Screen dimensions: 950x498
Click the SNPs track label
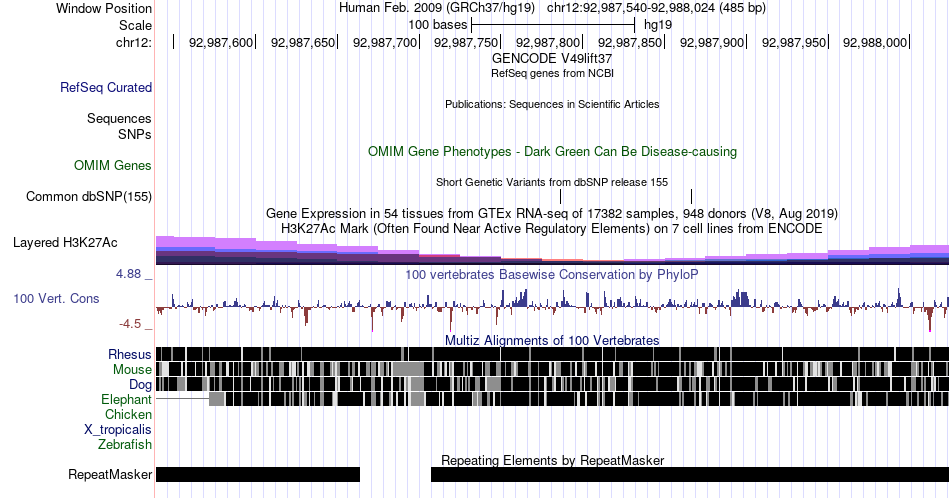coord(135,134)
